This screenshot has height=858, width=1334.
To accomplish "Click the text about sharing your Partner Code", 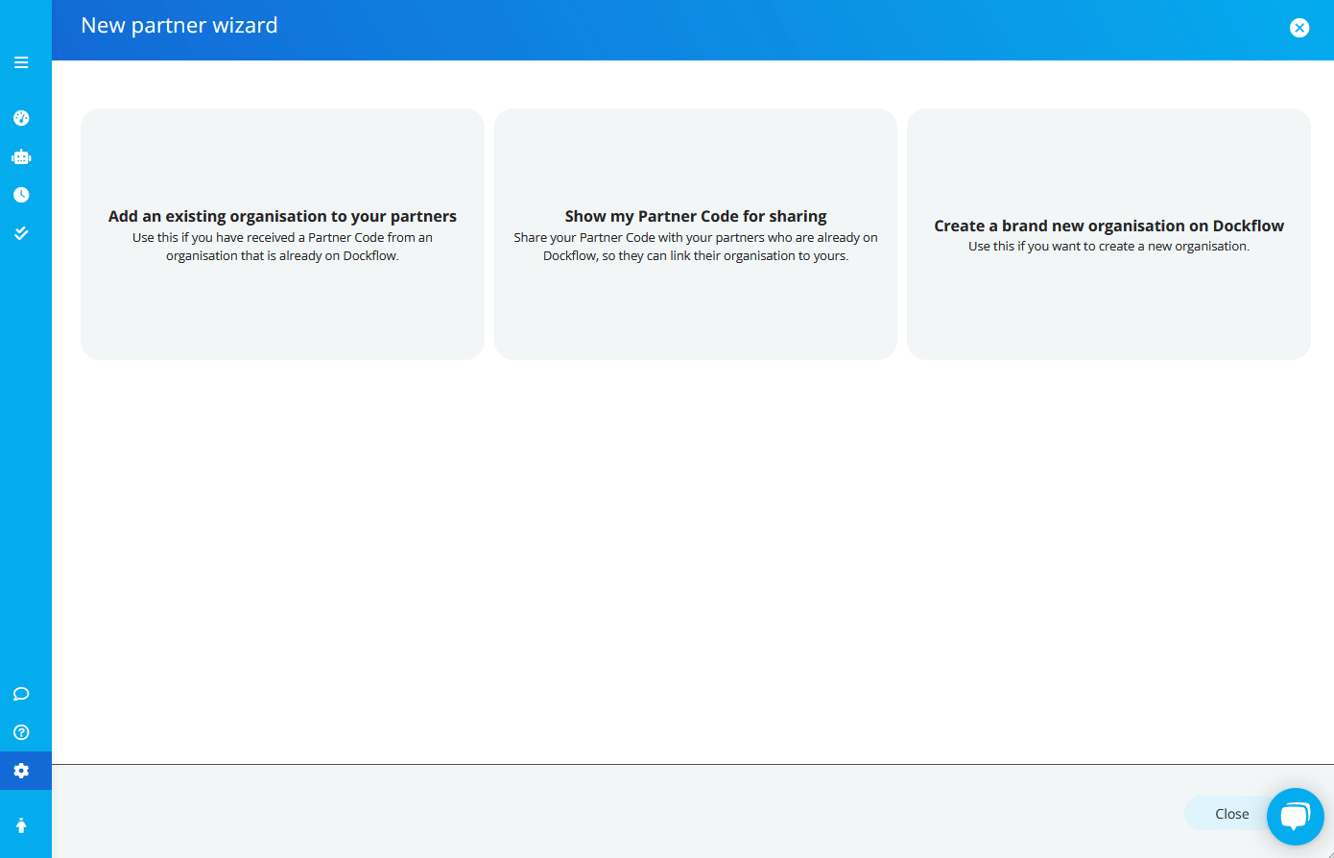I will pyautogui.click(x=695, y=246).
